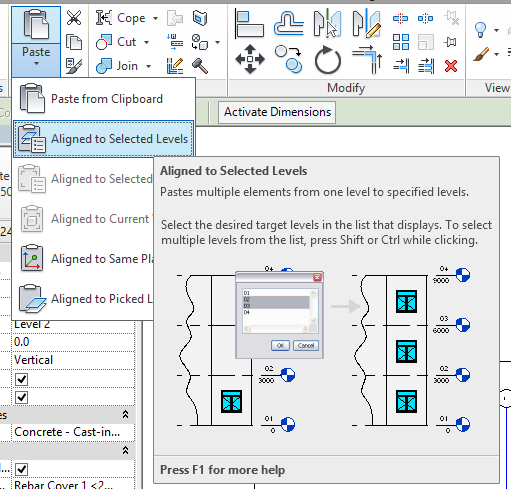Click the Override Graphics paintbrush icon

(x=481, y=54)
